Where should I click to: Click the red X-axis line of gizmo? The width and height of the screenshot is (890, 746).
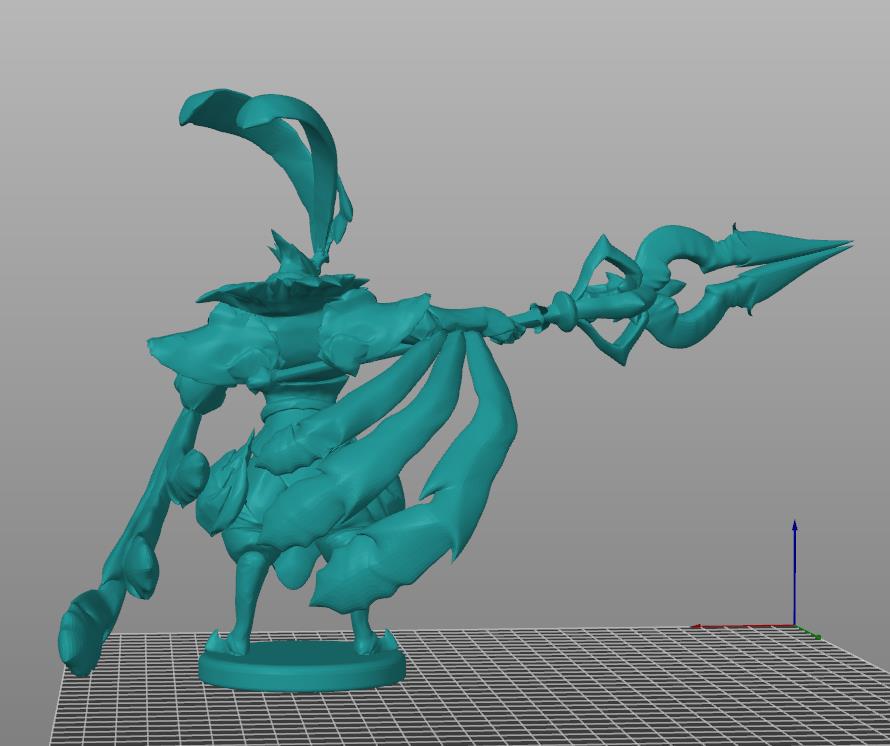[x=742, y=626]
